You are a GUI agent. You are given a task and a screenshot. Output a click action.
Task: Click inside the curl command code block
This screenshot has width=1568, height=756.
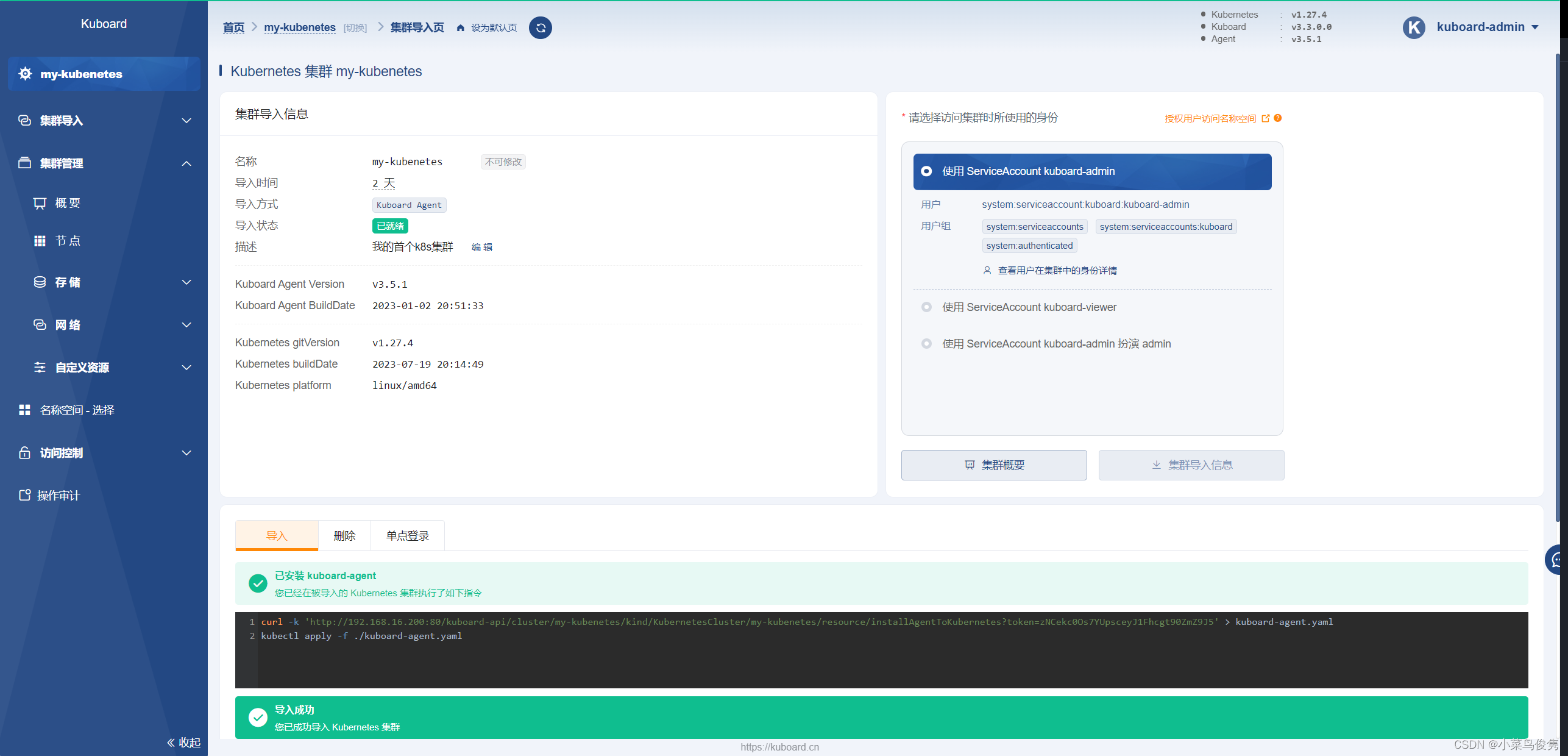click(x=881, y=650)
